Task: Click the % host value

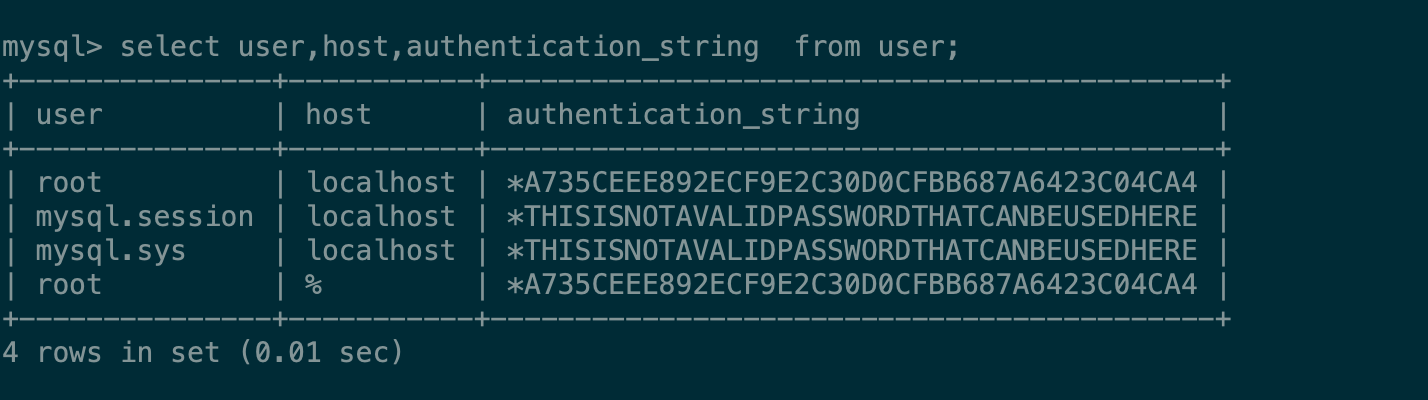Action: (313, 285)
